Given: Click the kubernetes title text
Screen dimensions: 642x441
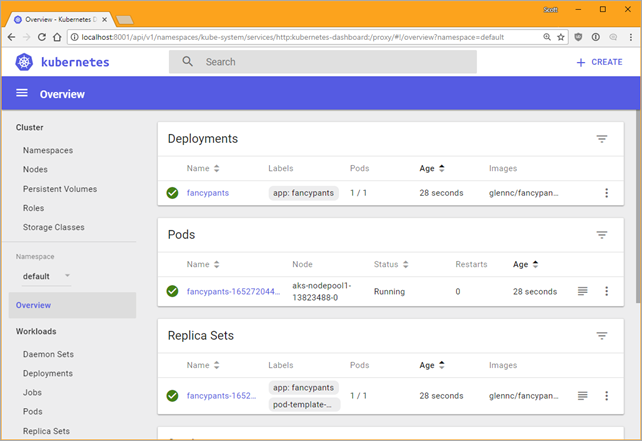Looking at the screenshot, I should pyautogui.click(x=75, y=62).
